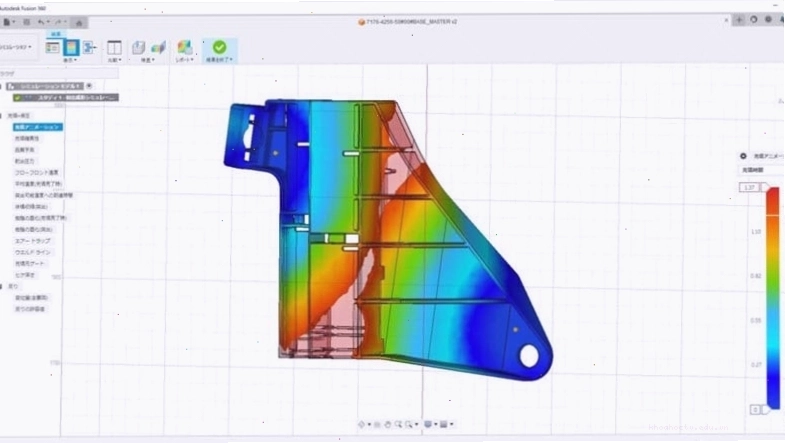The height and width of the screenshot is (444, 785).
Task: Show the ウエルド ライン weld line result
Action: [x=33, y=252]
